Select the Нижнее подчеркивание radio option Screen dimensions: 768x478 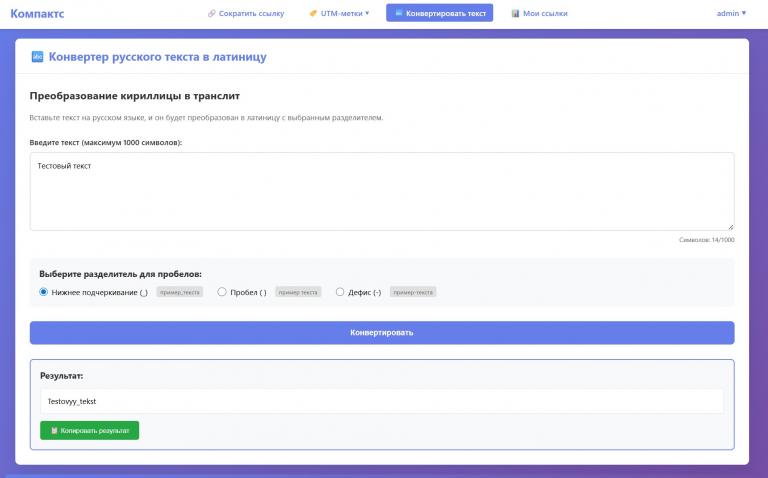click(43, 292)
